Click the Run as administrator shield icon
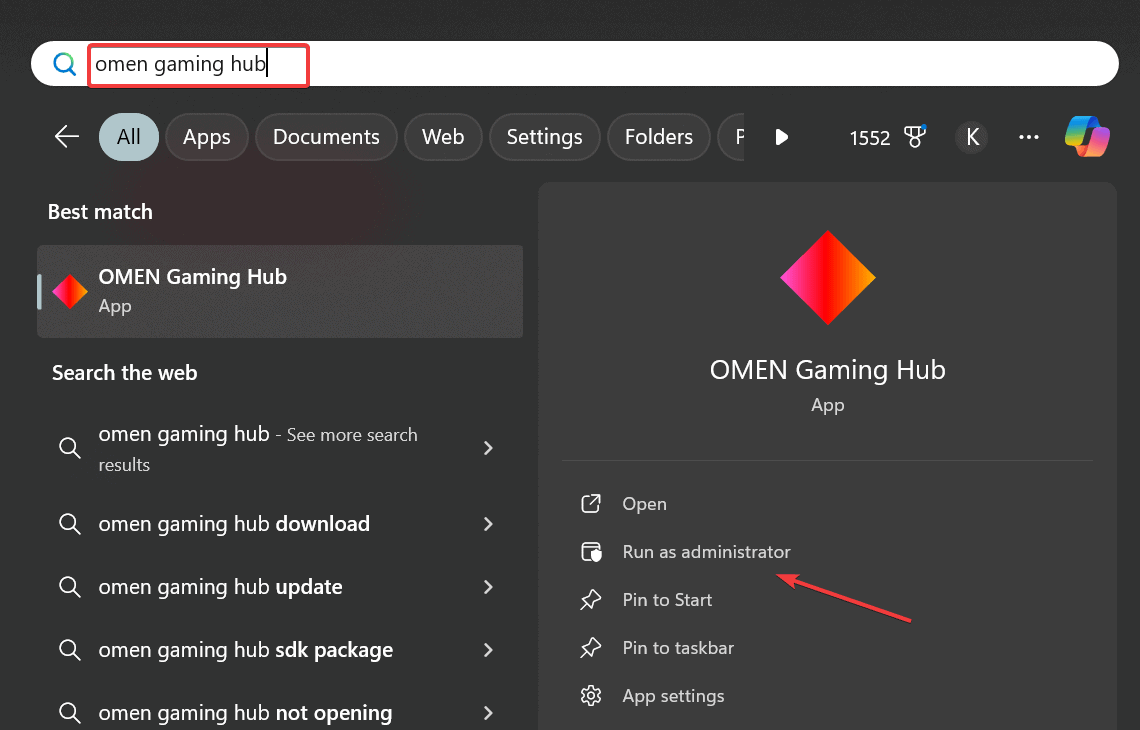1140x730 pixels. click(x=592, y=552)
